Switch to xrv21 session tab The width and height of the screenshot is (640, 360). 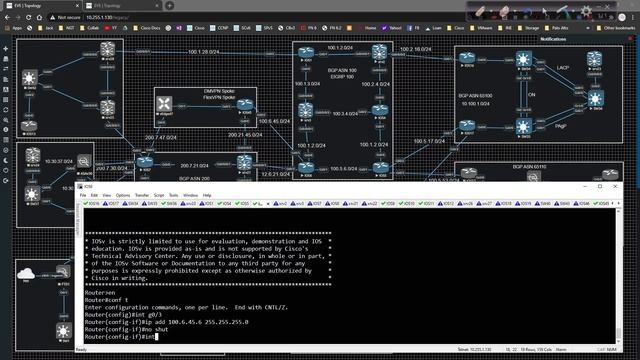(x=352, y=203)
